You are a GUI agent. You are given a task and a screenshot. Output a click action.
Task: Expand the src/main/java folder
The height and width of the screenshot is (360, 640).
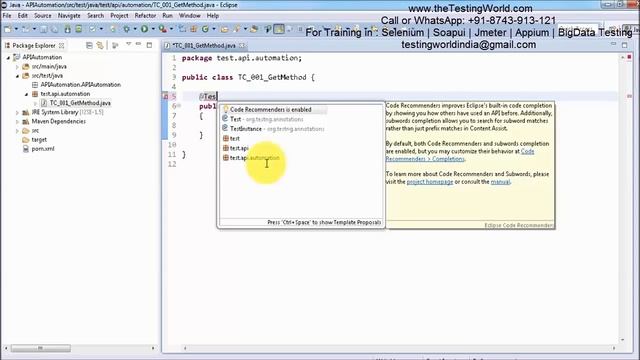pyautogui.click(x=17, y=67)
